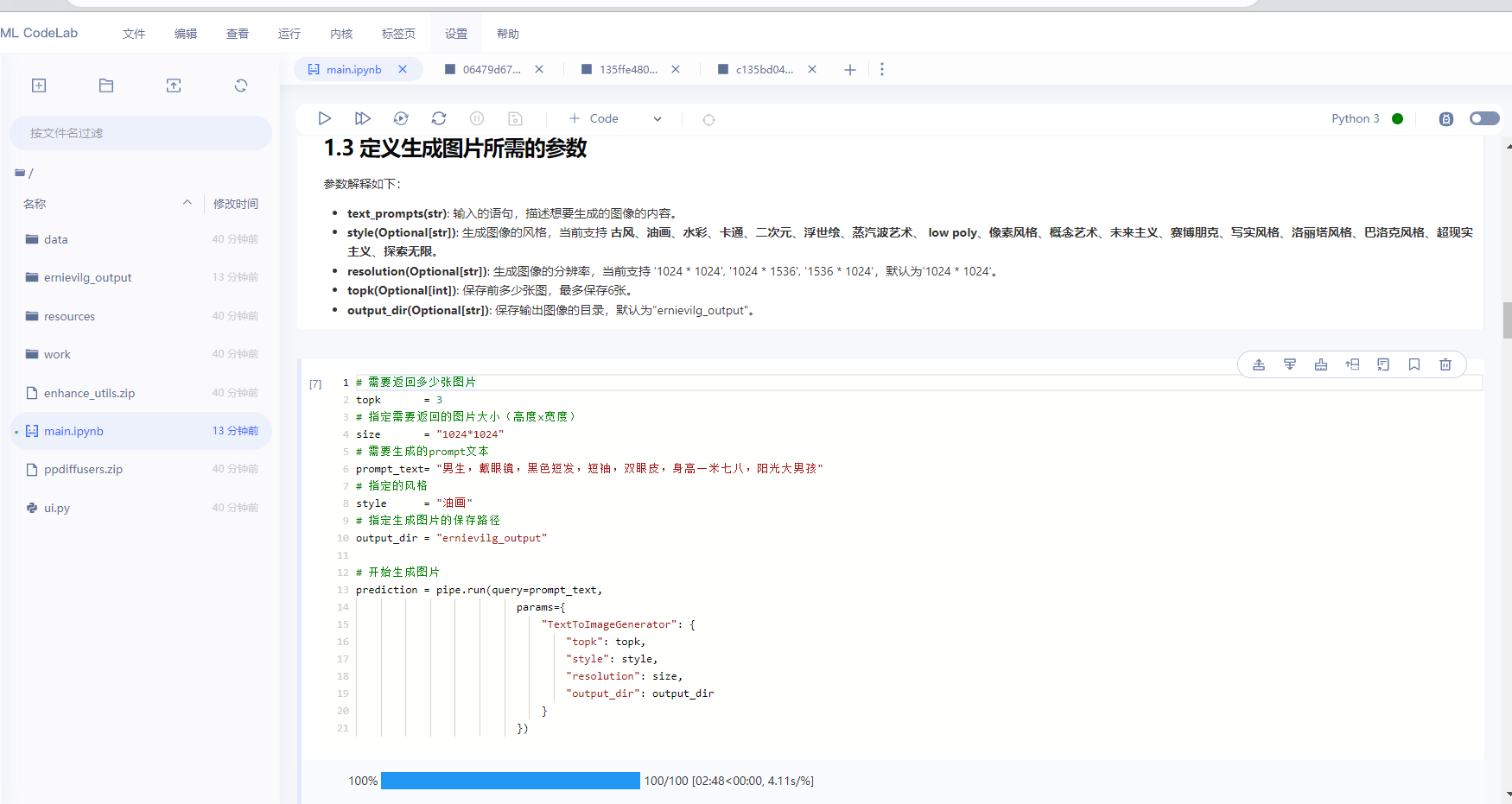Run the current notebook cell
1512x804 pixels.
(x=325, y=118)
